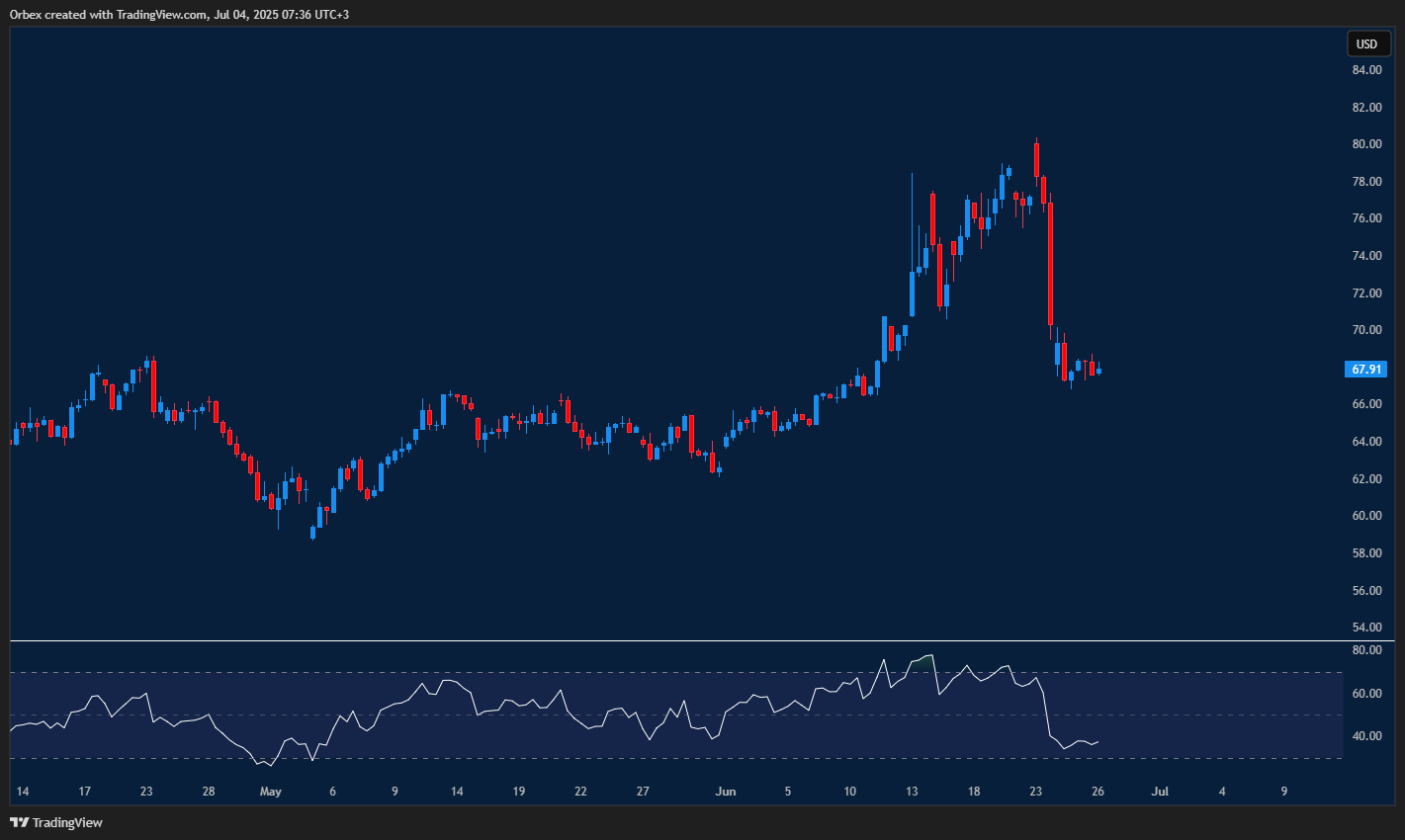Select the dashed RSI overbought level line
Viewport: 1405px width, 840px height.
[593, 672]
